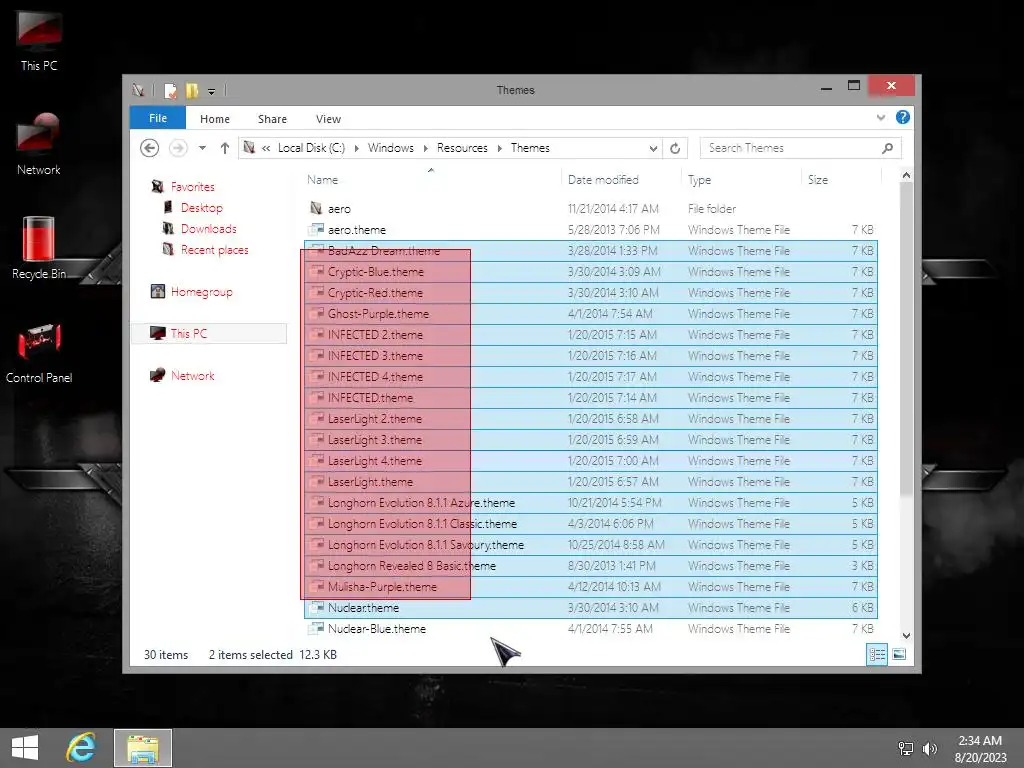Expand chevron after Windows breadcrumb
This screenshot has width=1024, height=768.
click(x=425, y=148)
